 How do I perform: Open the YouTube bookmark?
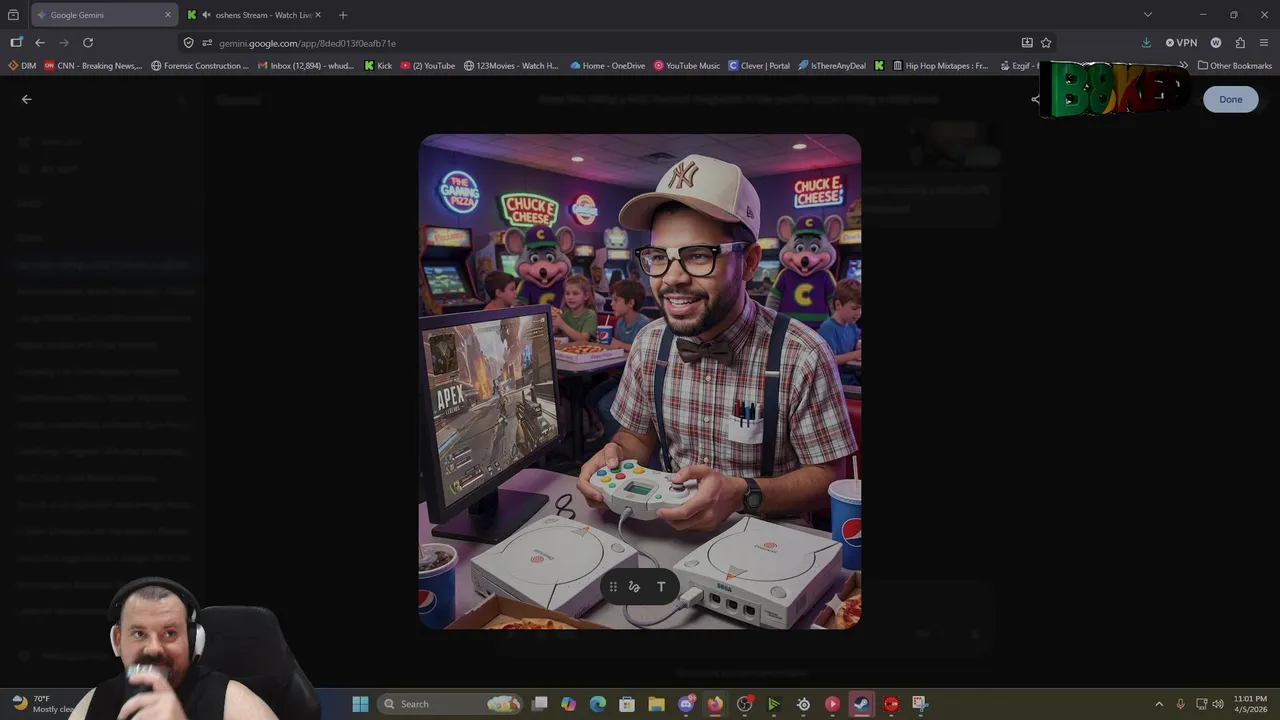428,66
